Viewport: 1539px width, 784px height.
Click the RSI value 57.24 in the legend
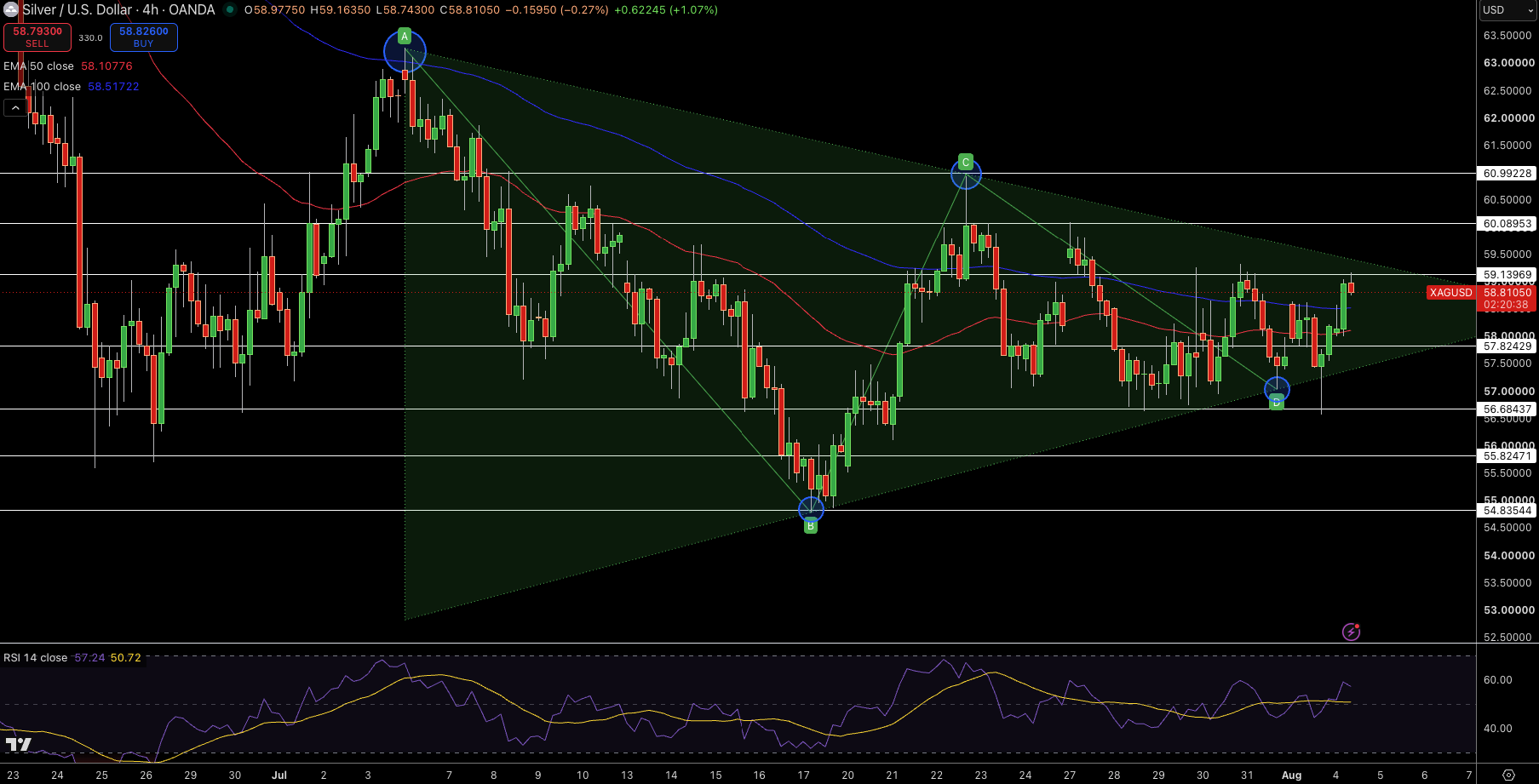pos(89,658)
